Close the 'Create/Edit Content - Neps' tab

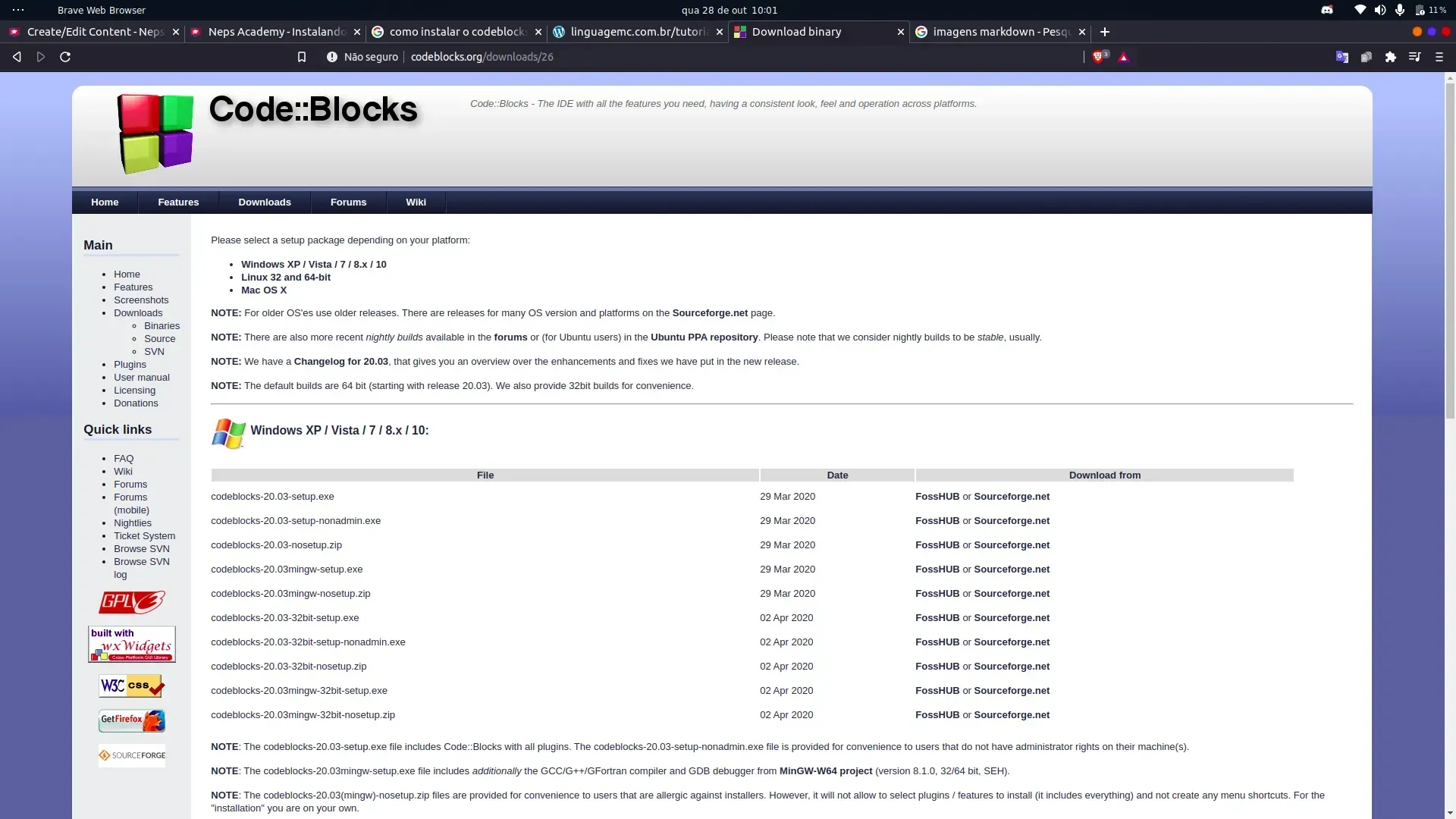click(x=176, y=32)
